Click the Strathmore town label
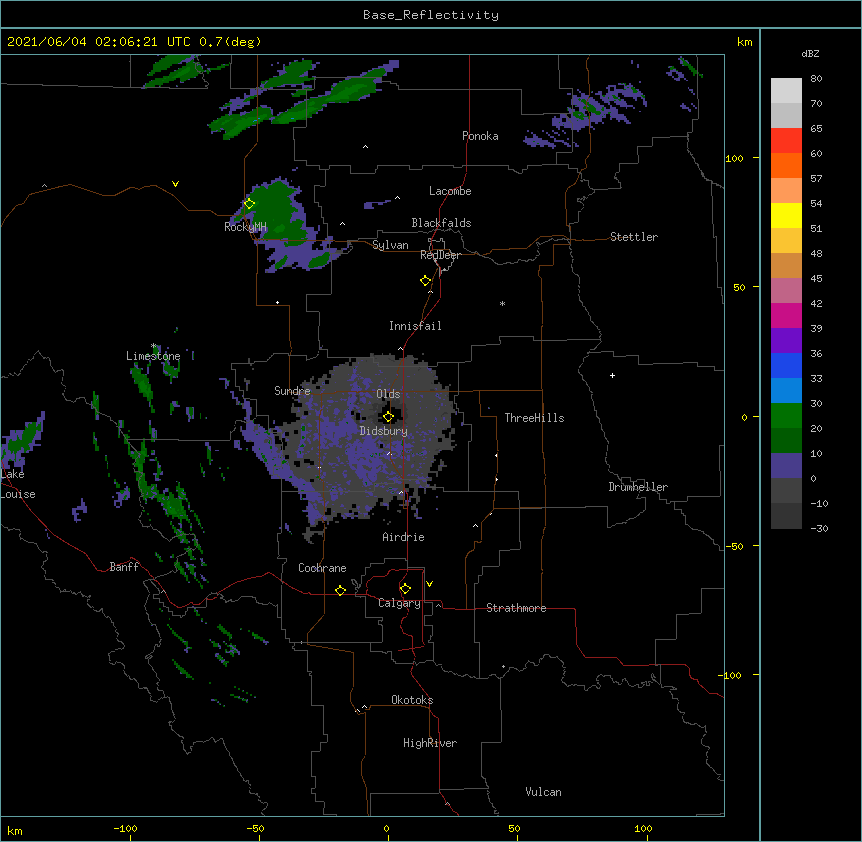Screen dimensions: 862x842 (516, 608)
